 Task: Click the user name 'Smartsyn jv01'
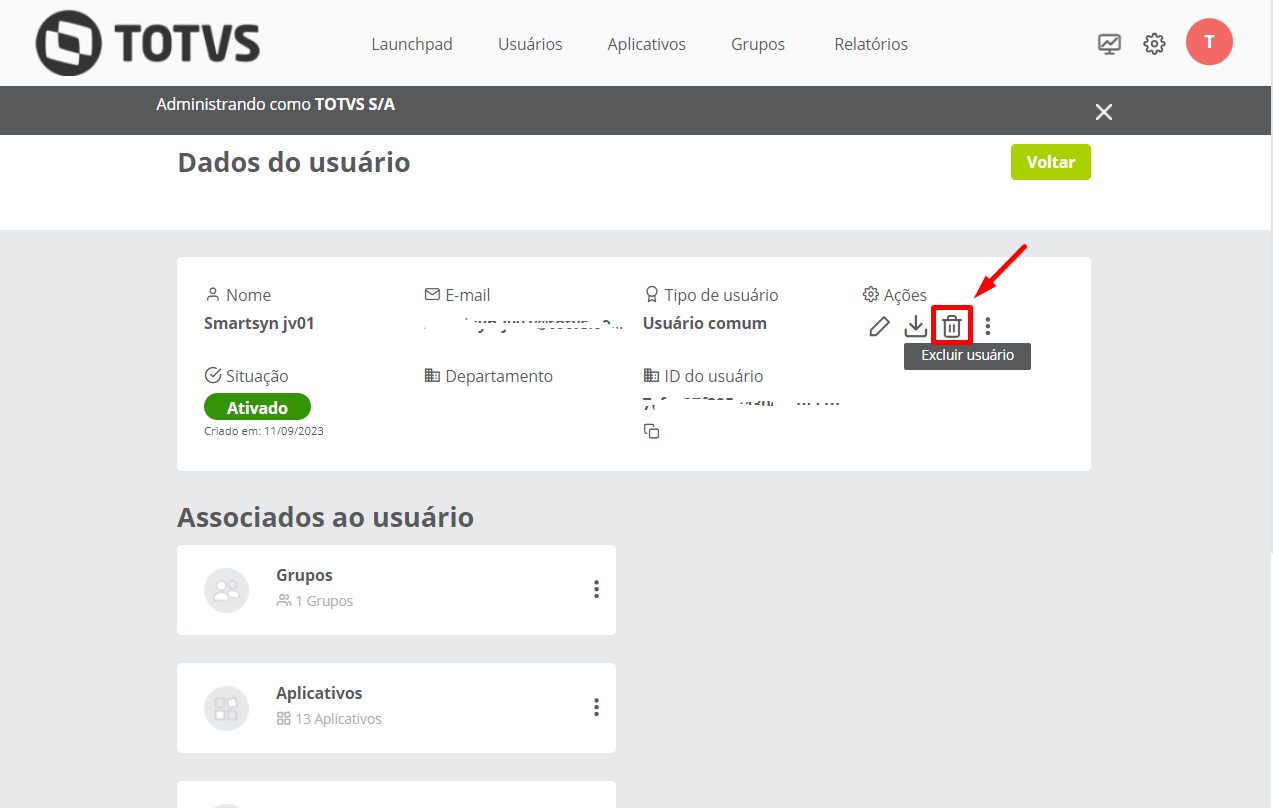259,323
